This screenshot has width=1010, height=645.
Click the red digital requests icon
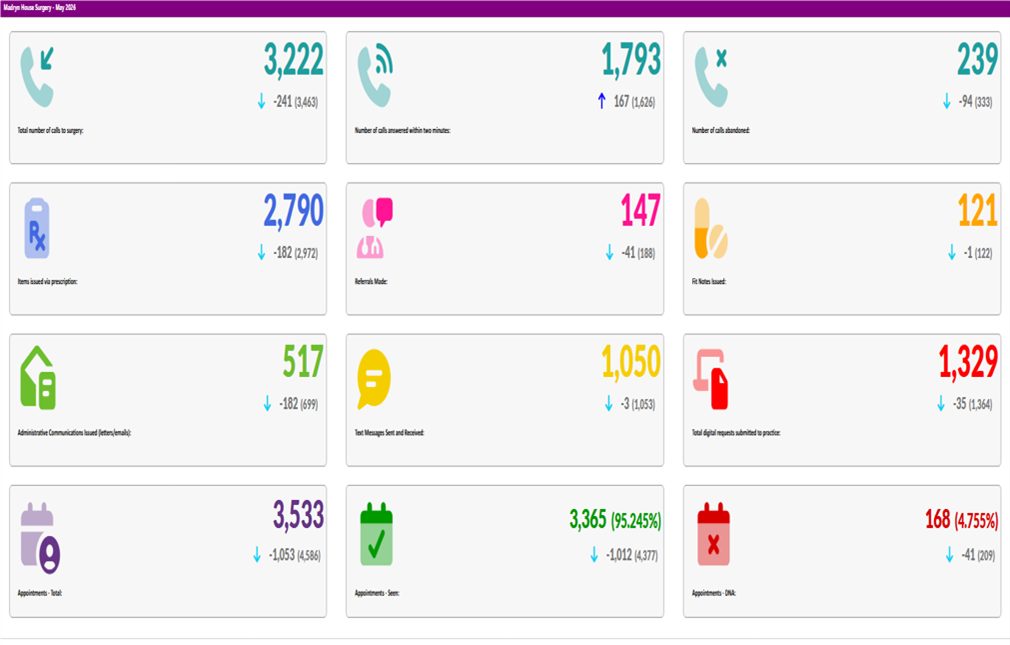point(711,380)
